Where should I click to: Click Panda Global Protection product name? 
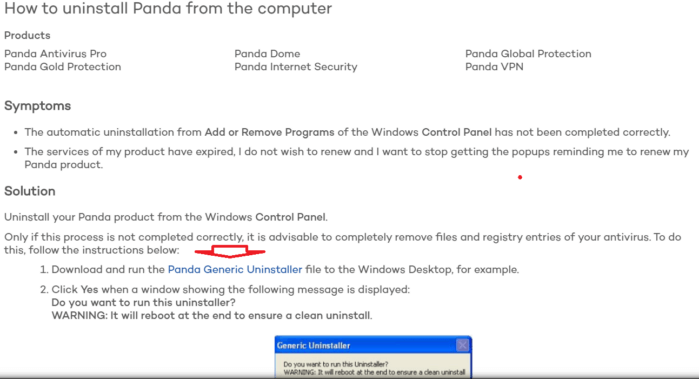(x=528, y=54)
